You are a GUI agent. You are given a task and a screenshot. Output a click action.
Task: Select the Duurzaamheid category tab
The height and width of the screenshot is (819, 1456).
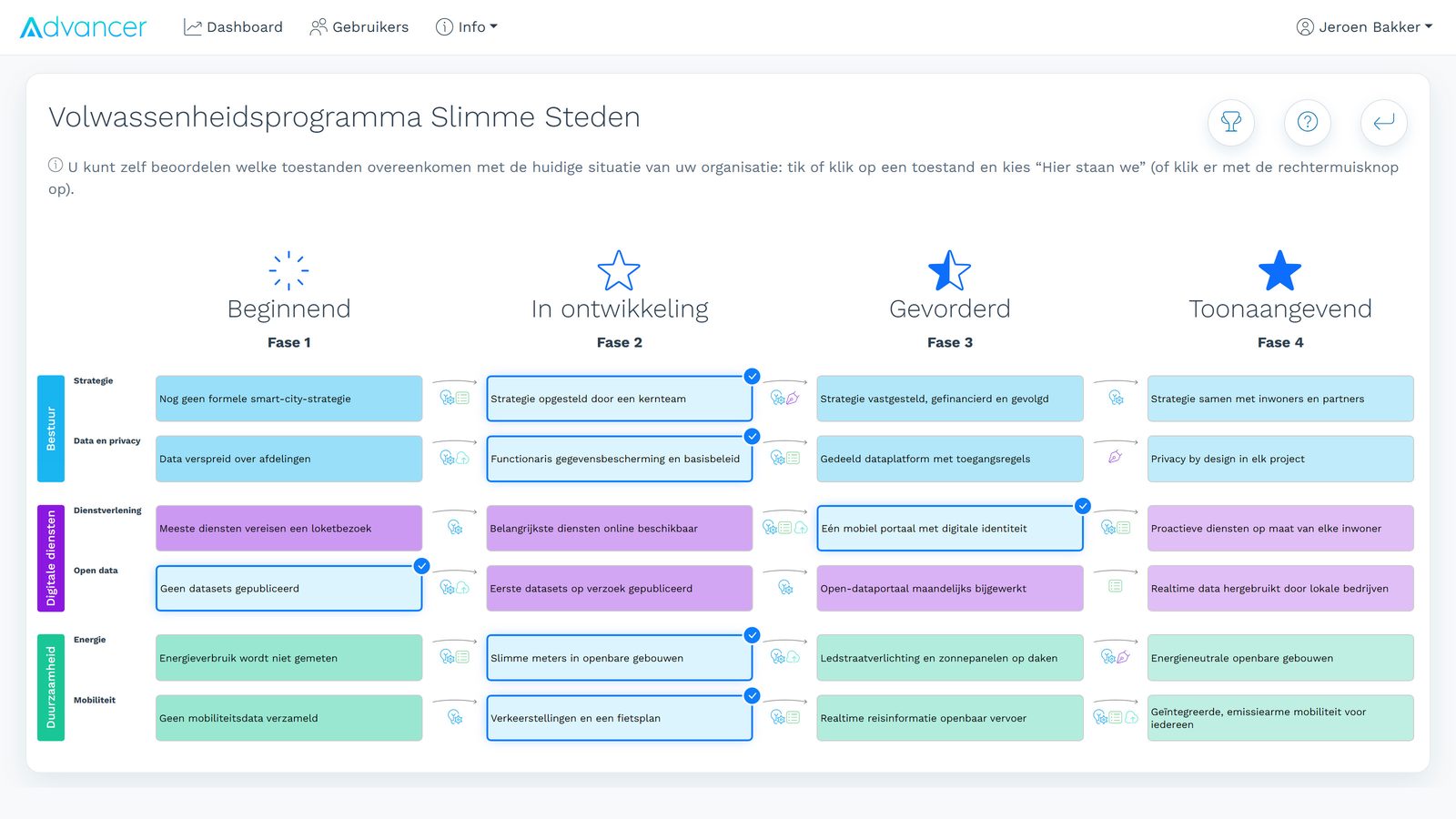[x=51, y=687]
